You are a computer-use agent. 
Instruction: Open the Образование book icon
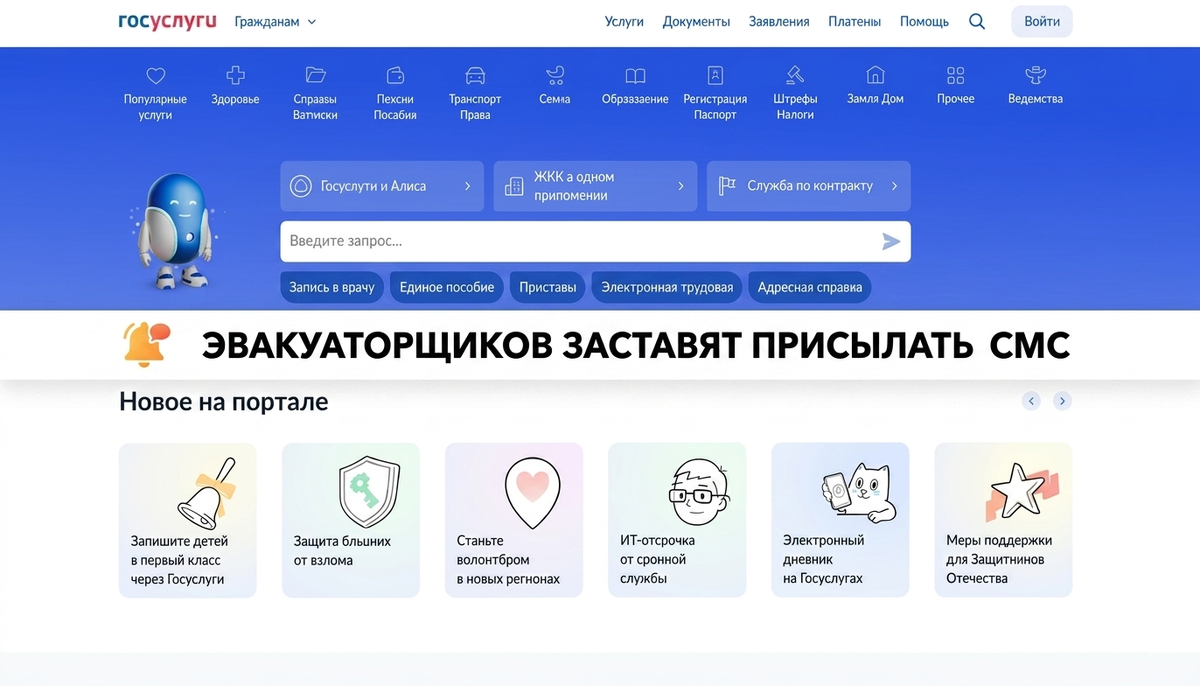(635, 75)
